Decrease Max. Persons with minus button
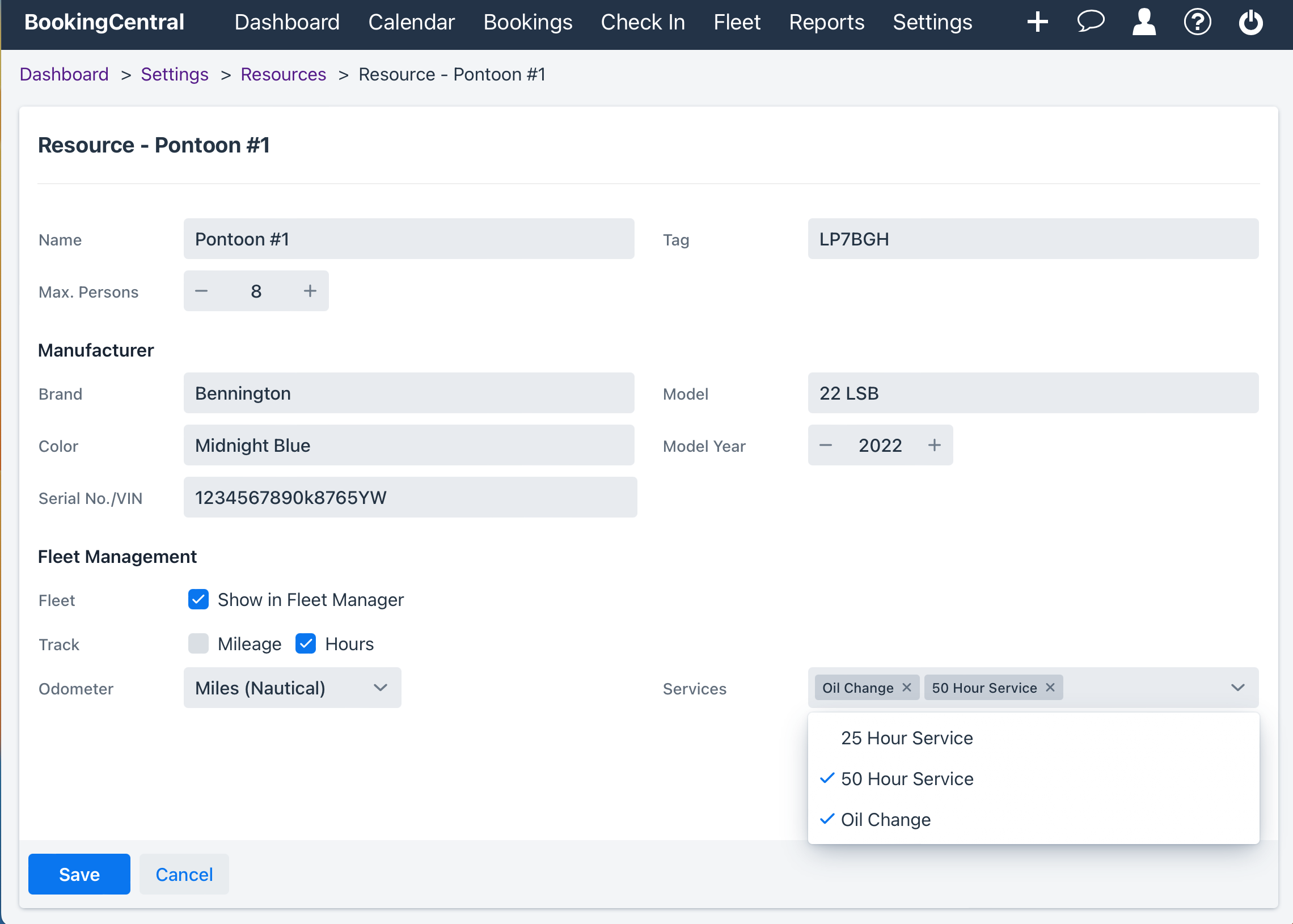Viewport: 1293px width, 924px height. tap(201, 291)
